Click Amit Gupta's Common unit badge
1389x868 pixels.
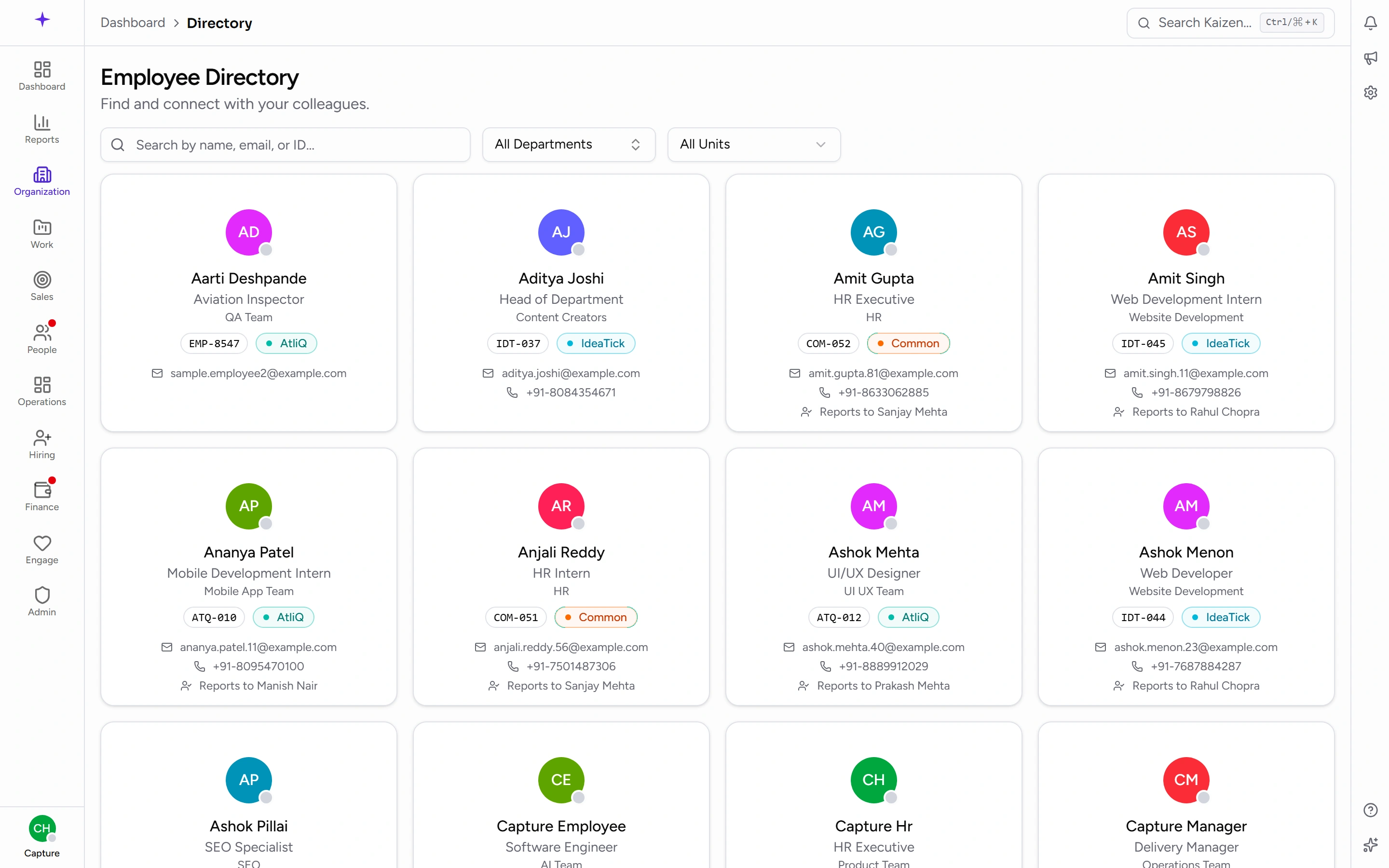908,343
